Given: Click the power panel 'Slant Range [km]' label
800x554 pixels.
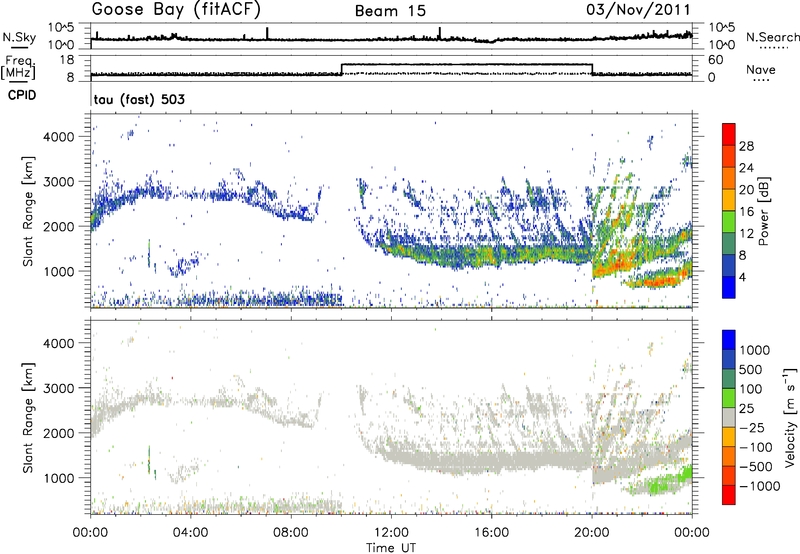Looking at the screenshot, I should tap(28, 211).
